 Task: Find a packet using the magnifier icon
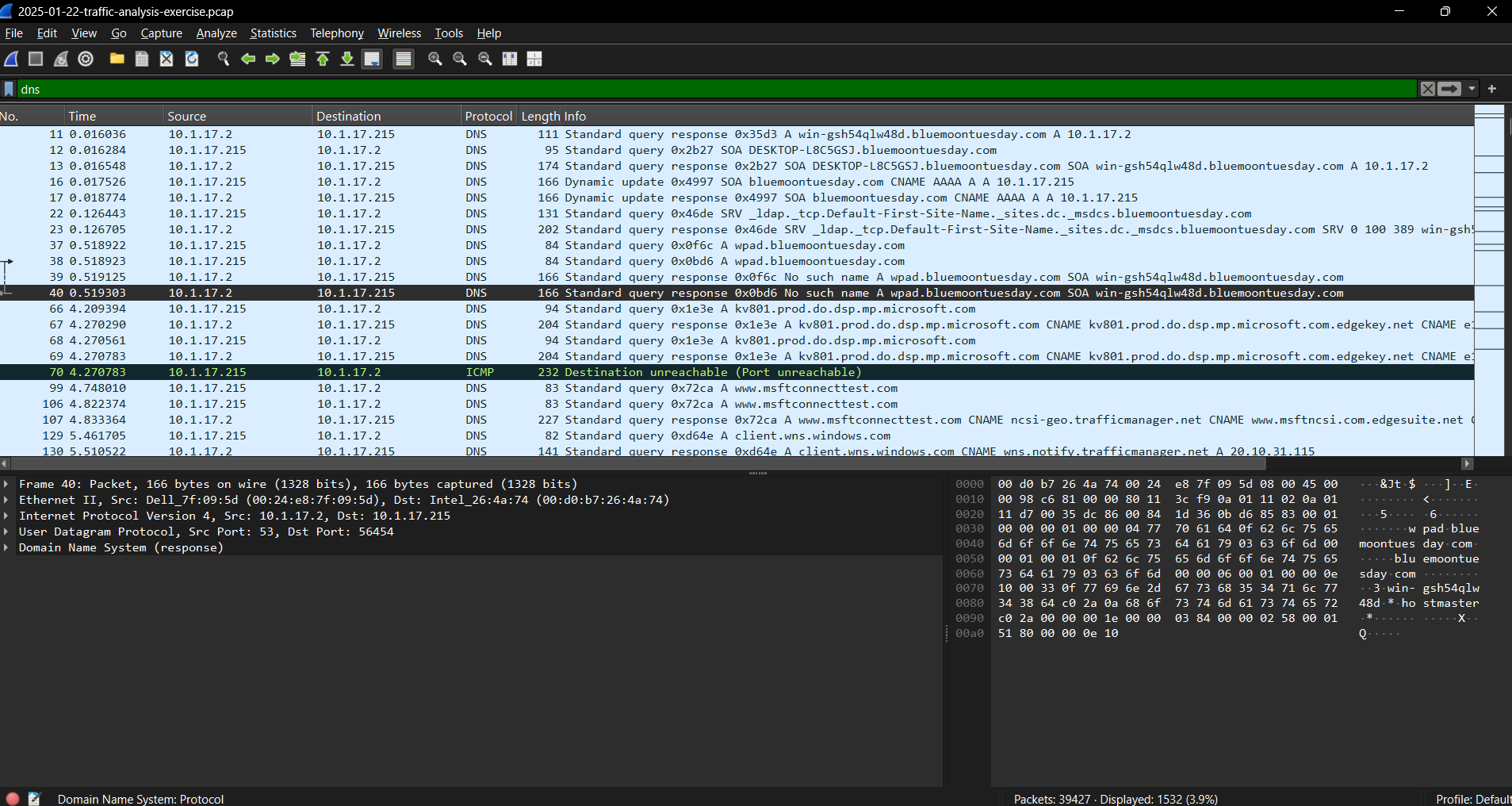[x=223, y=59]
